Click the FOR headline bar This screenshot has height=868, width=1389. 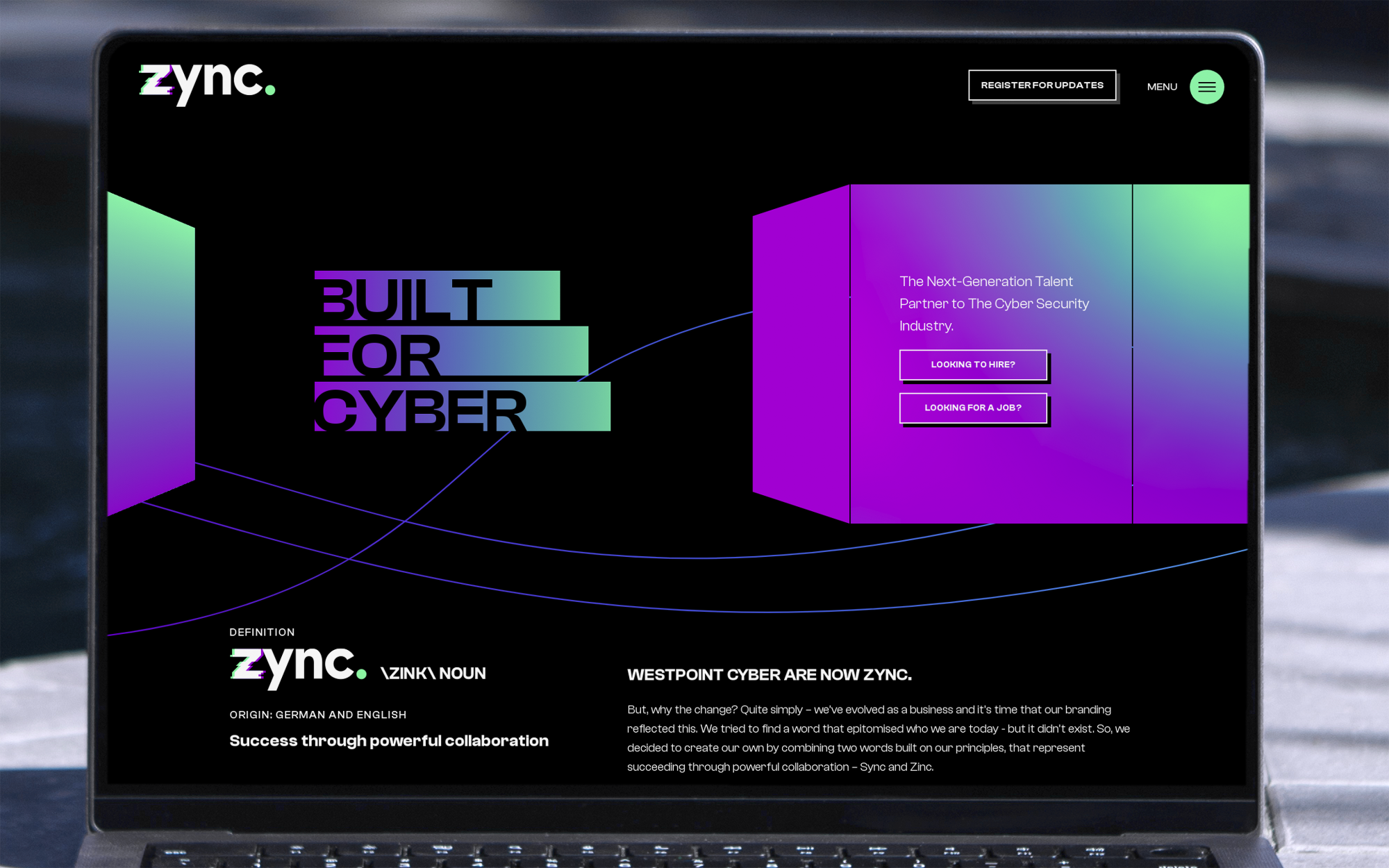[x=451, y=351]
